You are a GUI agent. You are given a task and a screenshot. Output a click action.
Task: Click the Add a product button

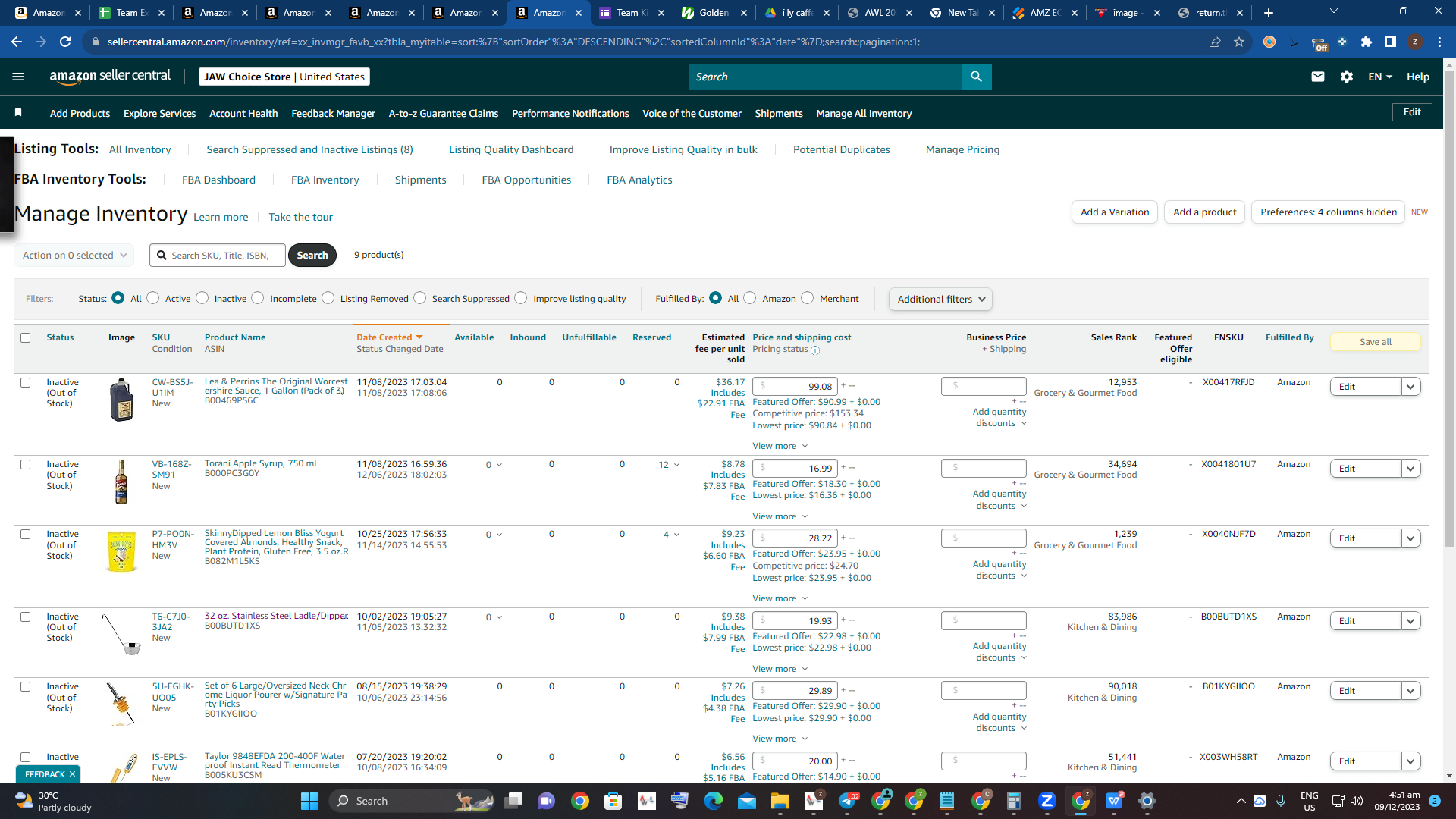[1204, 212]
